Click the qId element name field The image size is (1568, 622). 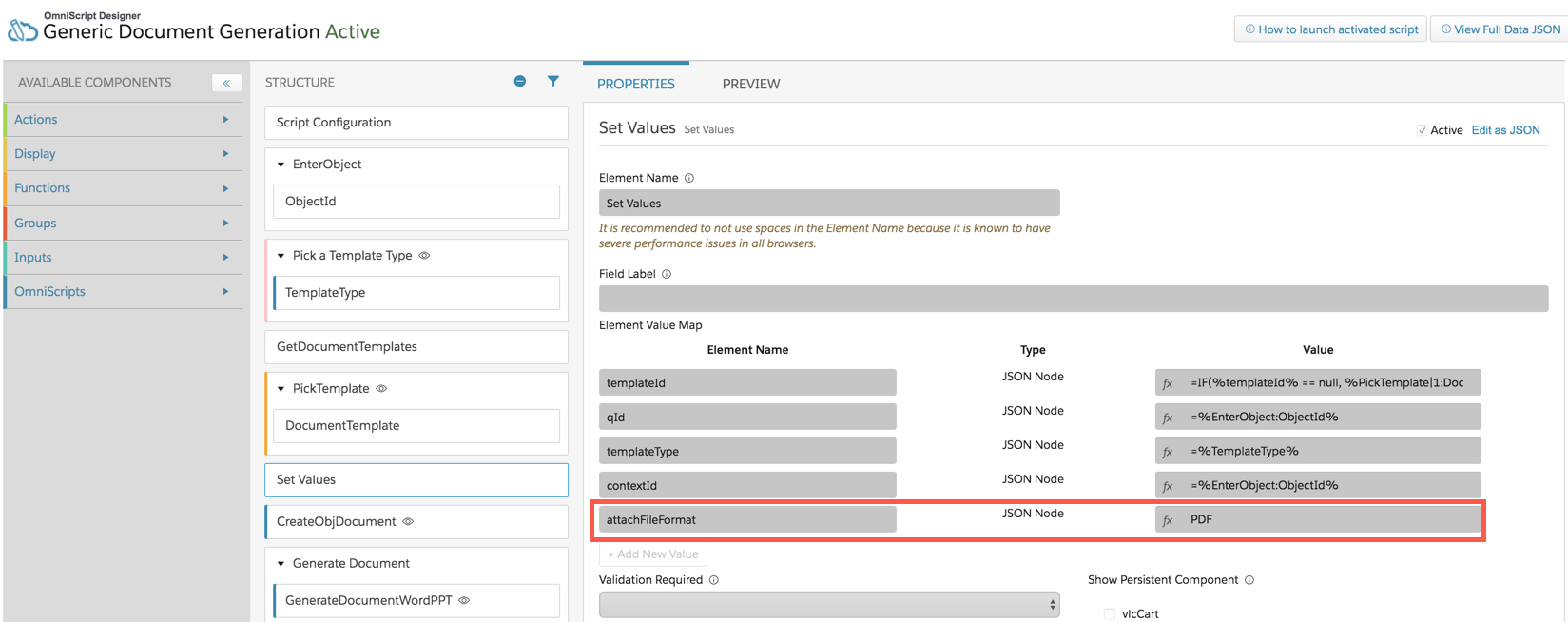[747, 418]
